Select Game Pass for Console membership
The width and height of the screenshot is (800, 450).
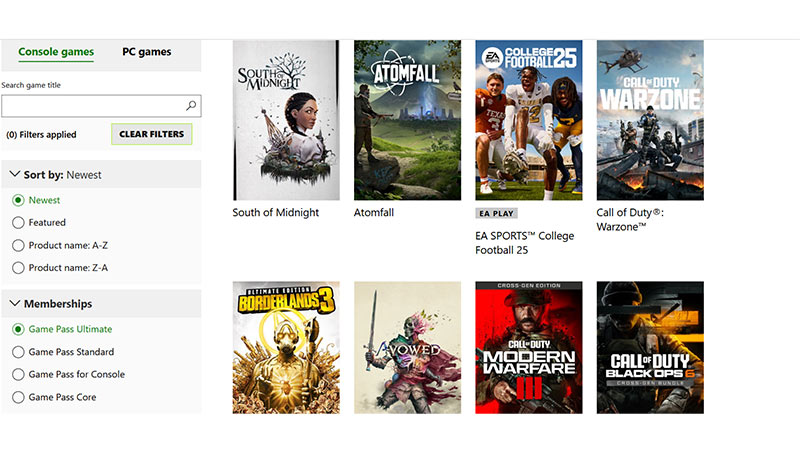point(68,374)
